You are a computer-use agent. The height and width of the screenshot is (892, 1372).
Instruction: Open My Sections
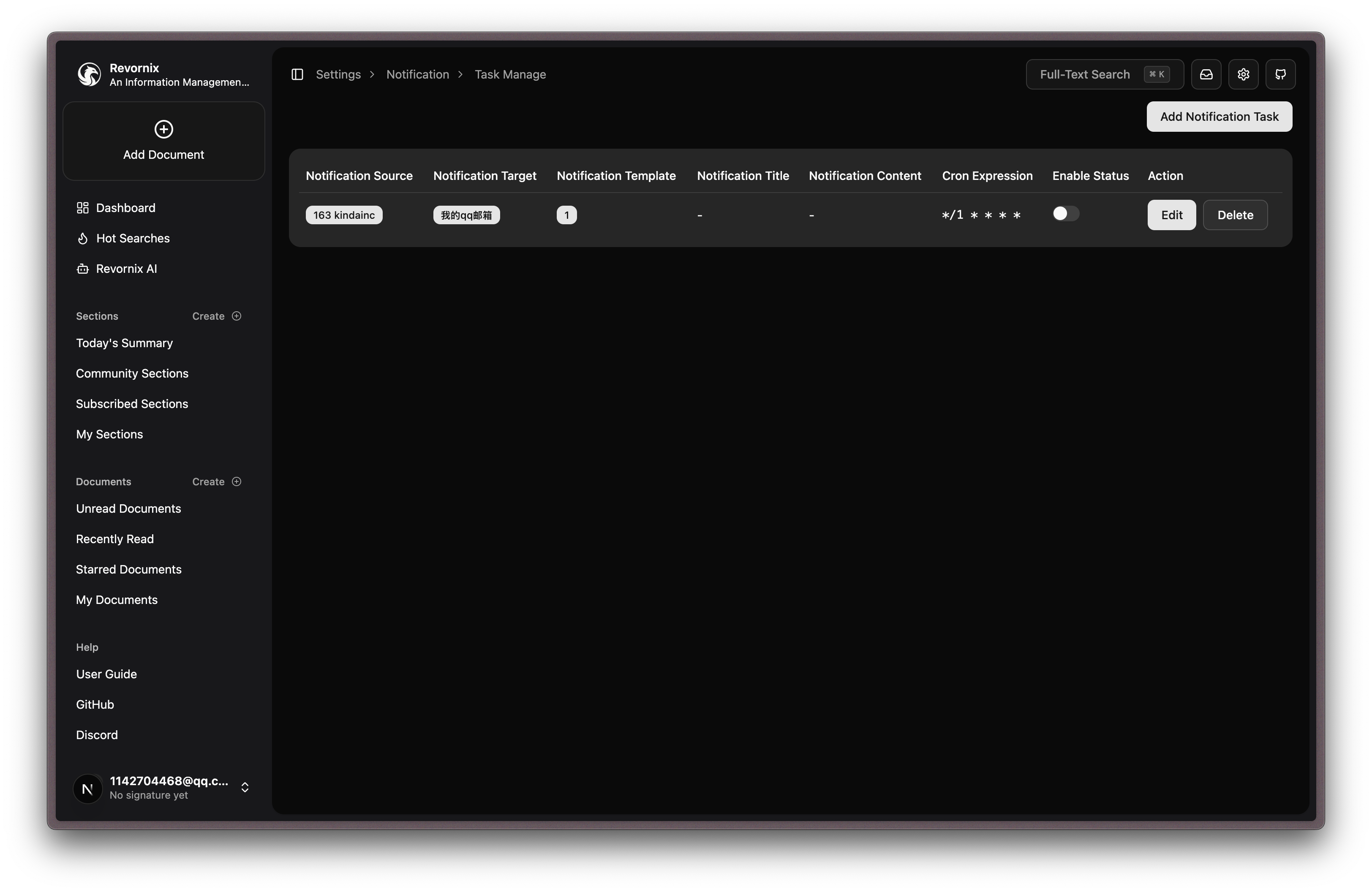109,435
